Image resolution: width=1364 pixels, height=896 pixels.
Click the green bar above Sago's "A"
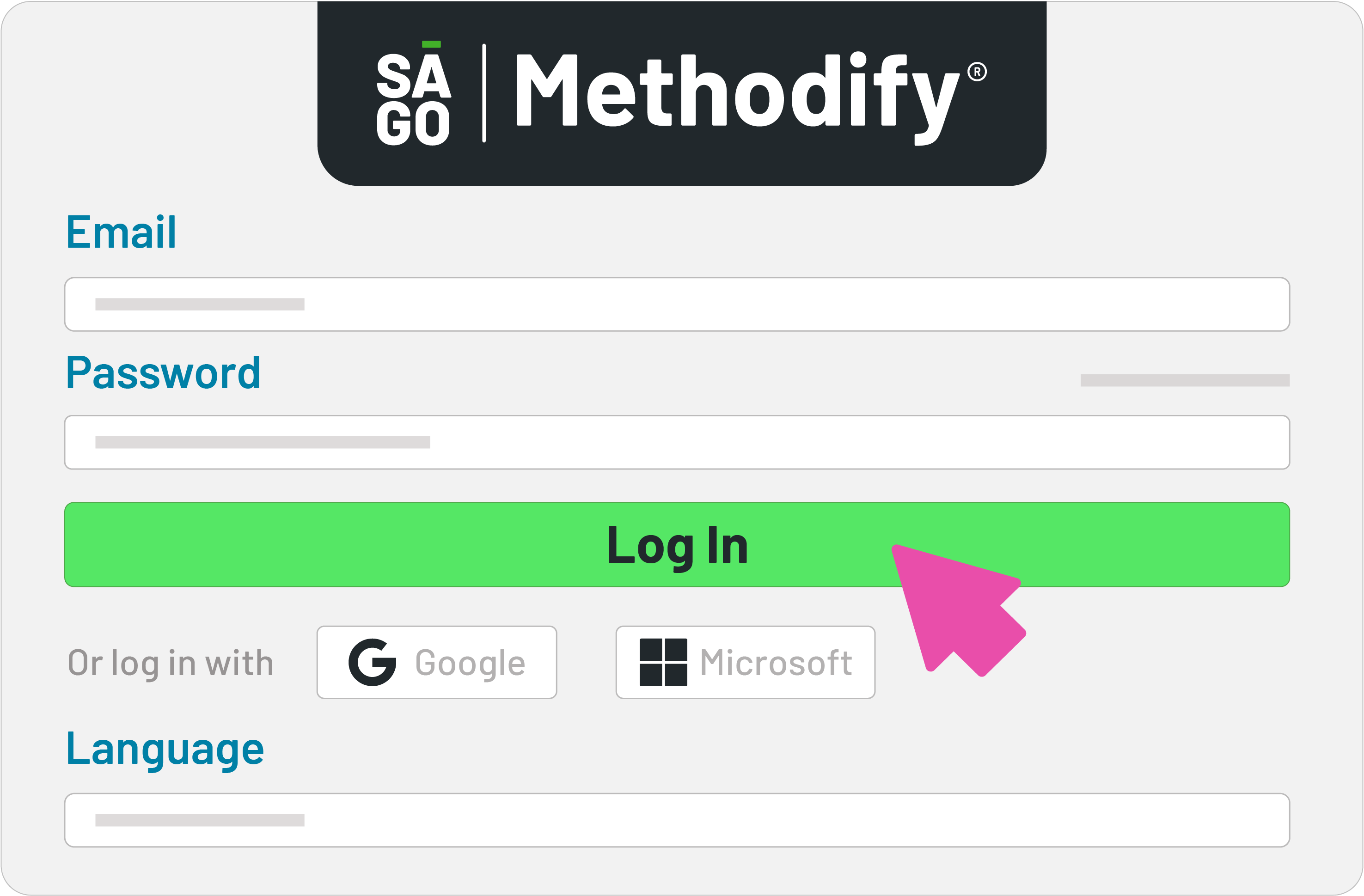pyautogui.click(x=431, y=44)
